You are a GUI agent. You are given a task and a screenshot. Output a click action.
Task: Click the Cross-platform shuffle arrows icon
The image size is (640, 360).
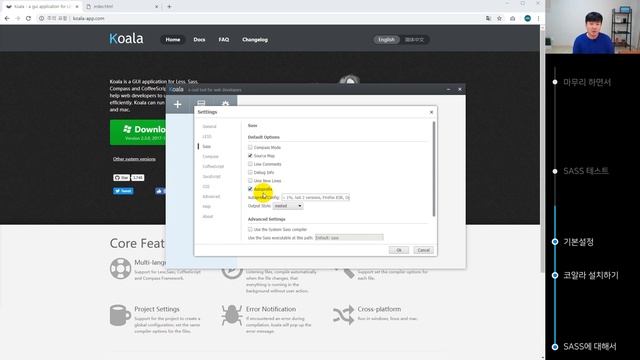[x=343, y=315]
